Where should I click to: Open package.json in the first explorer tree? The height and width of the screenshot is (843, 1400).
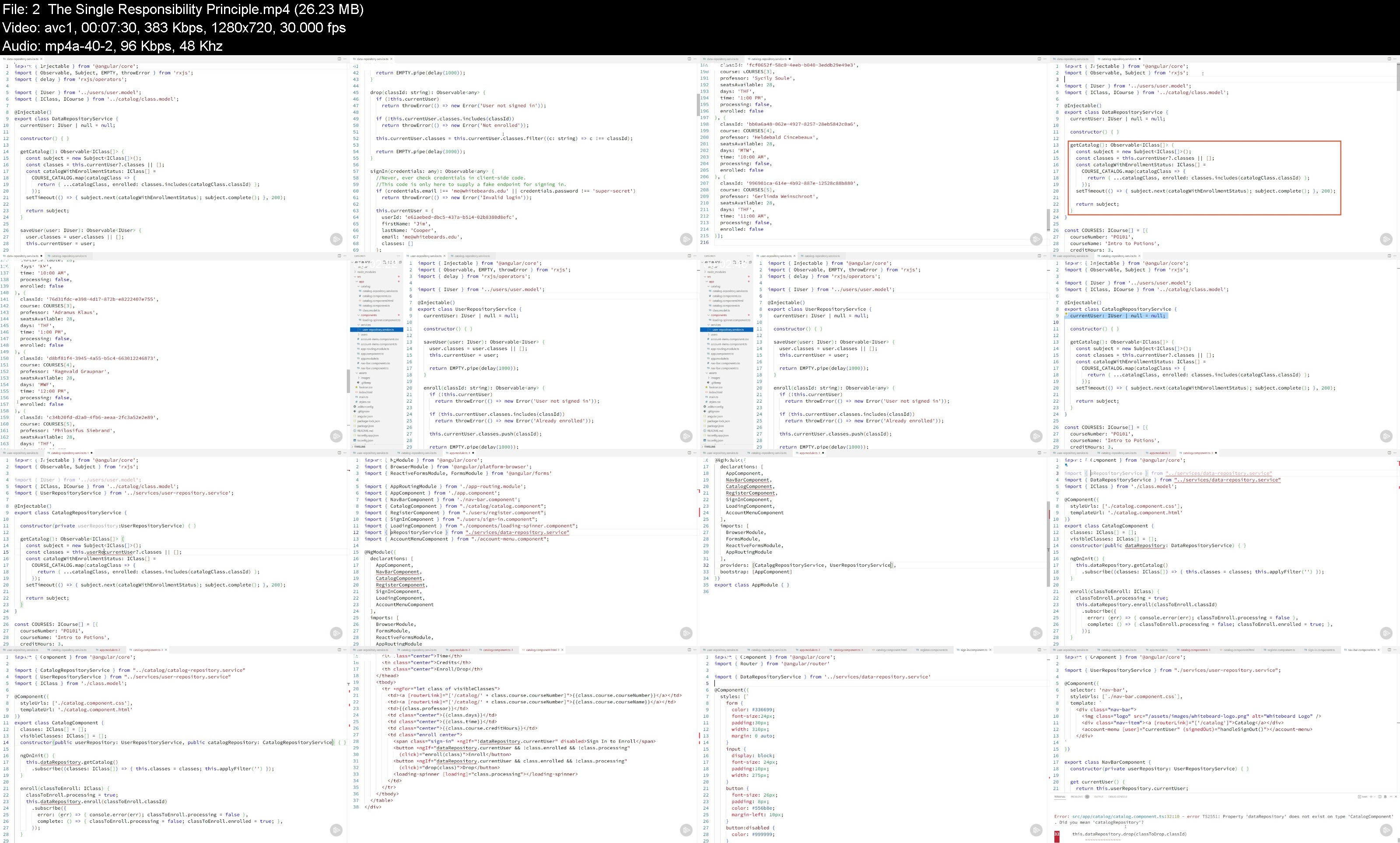(x=365, y=426)
